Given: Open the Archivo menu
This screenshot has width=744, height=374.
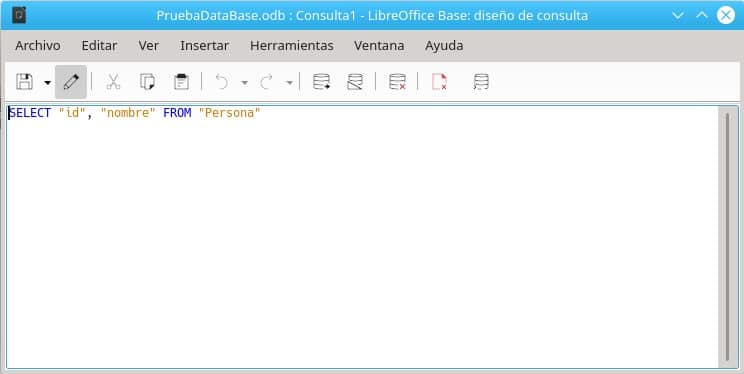Looking at the screenshot, I should (x=38, y=46).
